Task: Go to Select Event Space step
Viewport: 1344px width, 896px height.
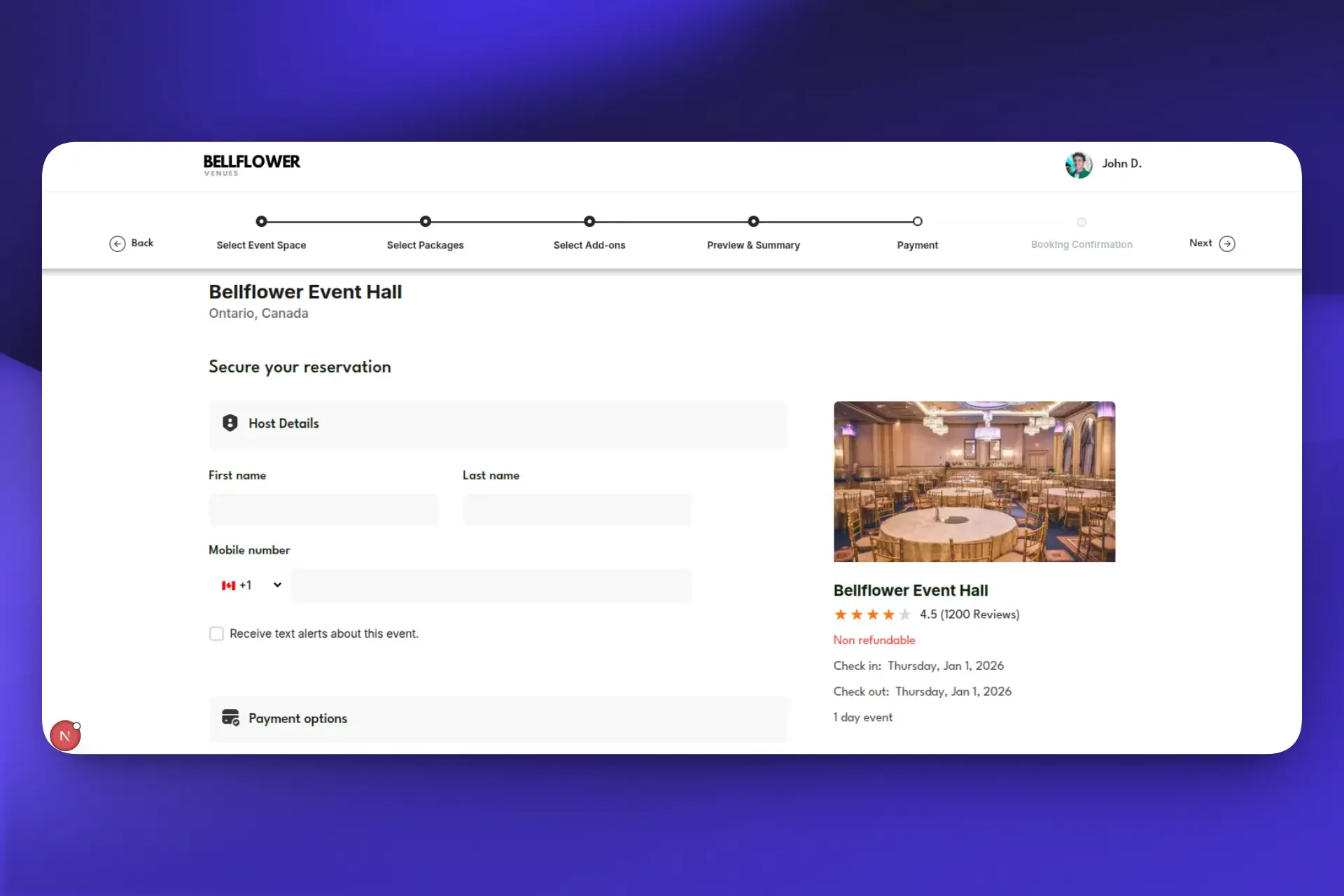Action: tap(261, 245)
